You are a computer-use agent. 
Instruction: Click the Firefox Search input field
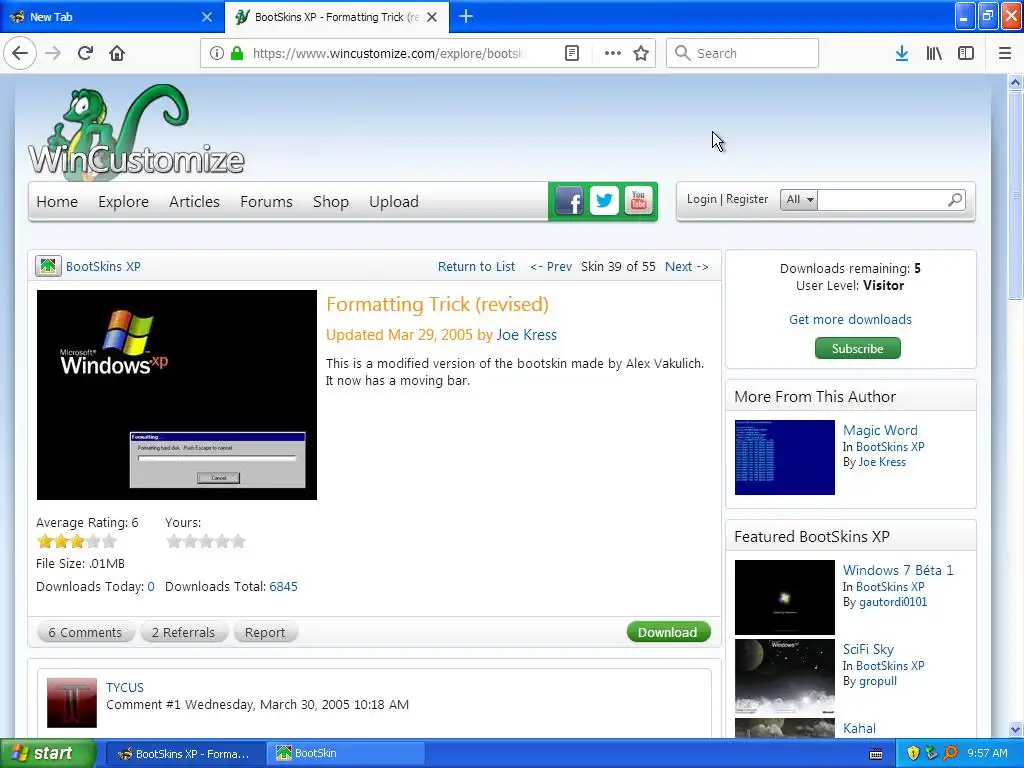point(742,53)
